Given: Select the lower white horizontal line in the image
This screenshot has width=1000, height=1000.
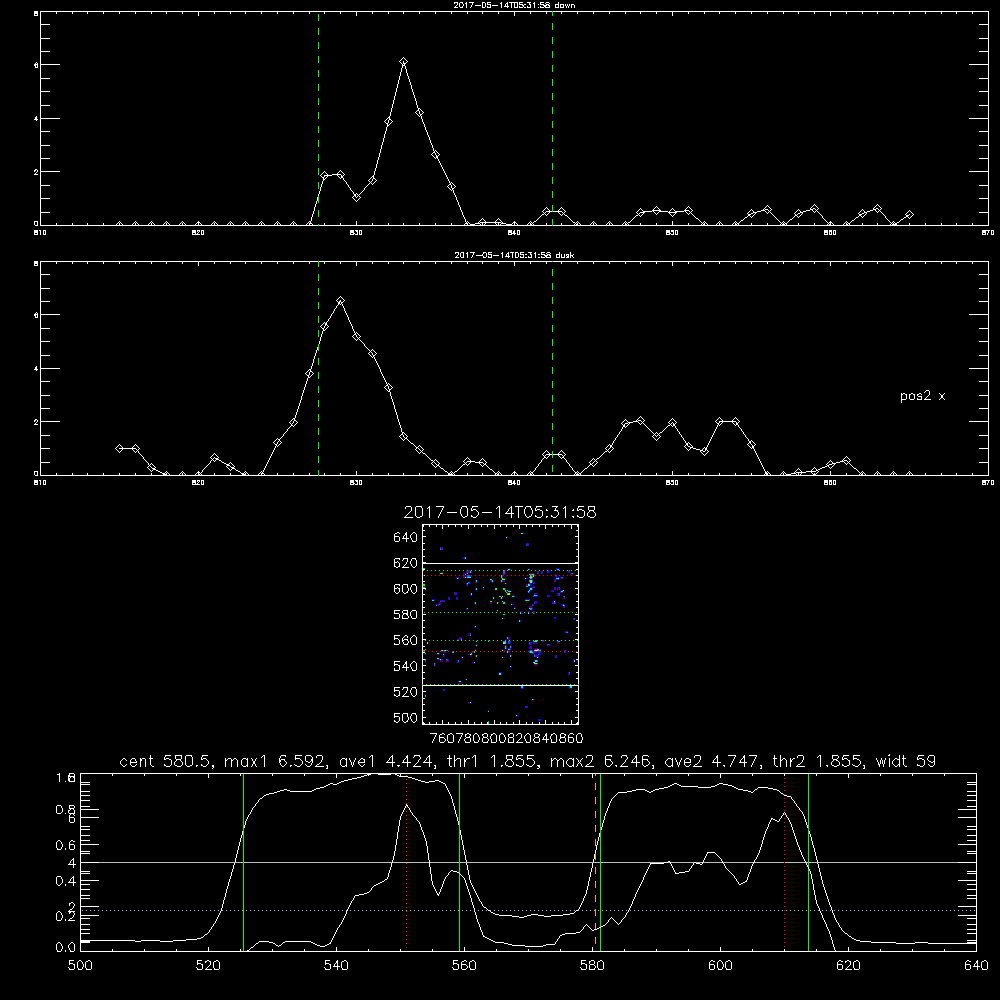Looking at the screenshot, I should click(500, 686).
